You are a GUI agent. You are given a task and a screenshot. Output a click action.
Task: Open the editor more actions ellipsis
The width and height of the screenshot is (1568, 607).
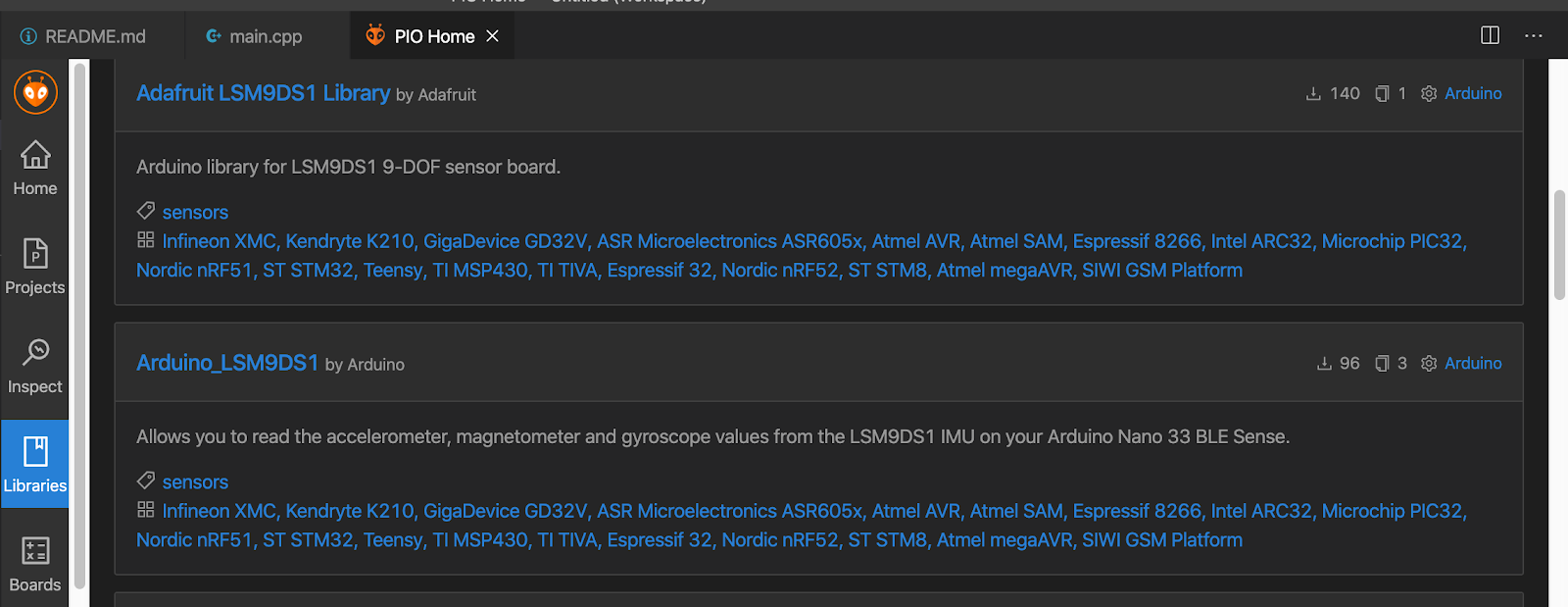pyautogui.click(x=1534, y=35)
